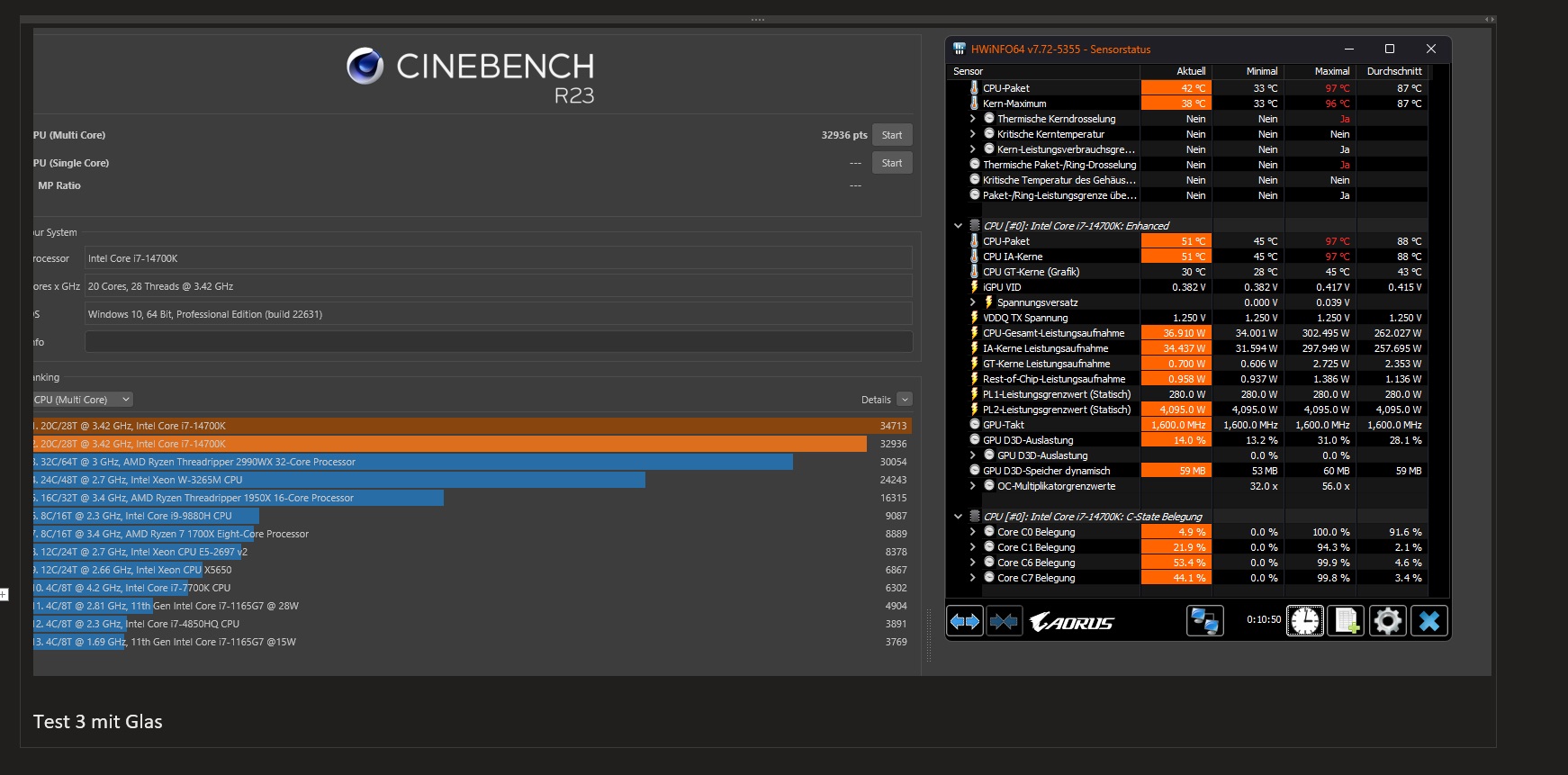
Task: Click the Cinebench sphere logo
Action: click(x=365, y=66)
